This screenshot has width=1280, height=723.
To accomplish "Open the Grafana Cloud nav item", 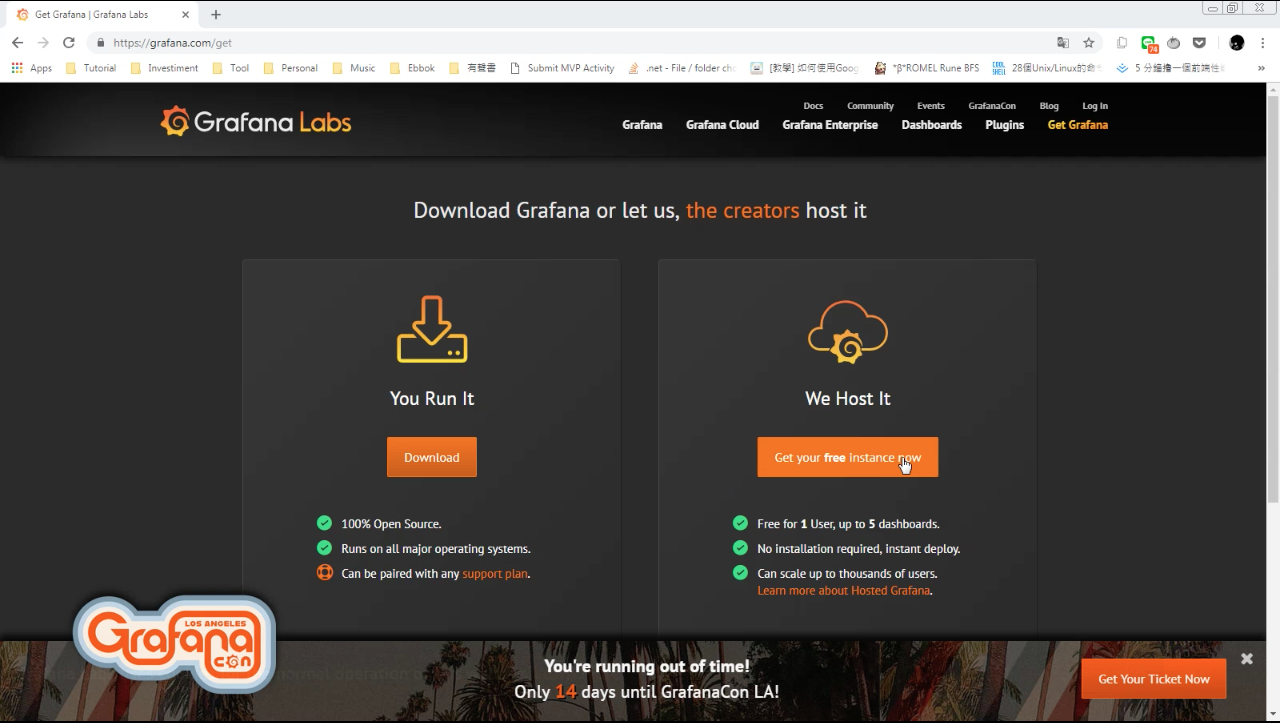I will pyautogui.click(x=722, y=125).
